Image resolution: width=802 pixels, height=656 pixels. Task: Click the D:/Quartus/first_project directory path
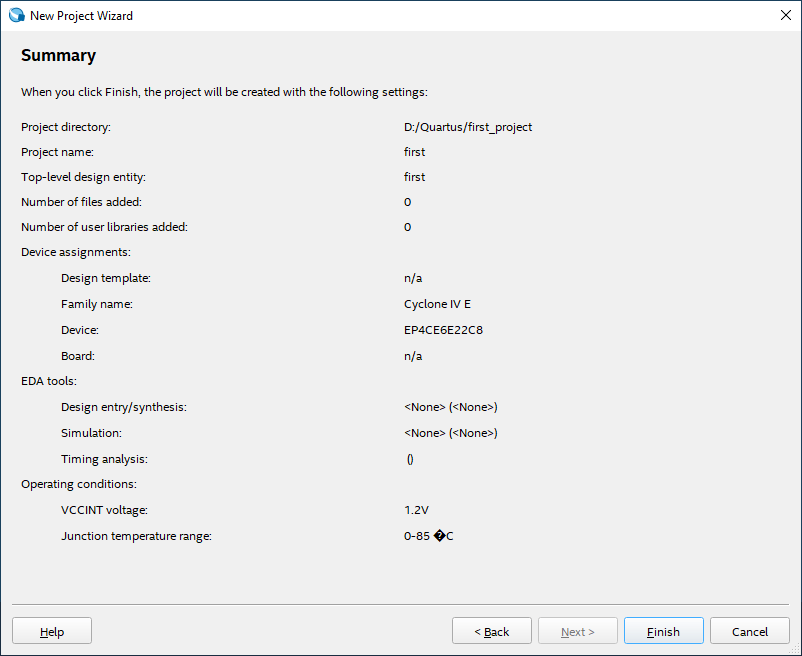[x=467, y=127]
